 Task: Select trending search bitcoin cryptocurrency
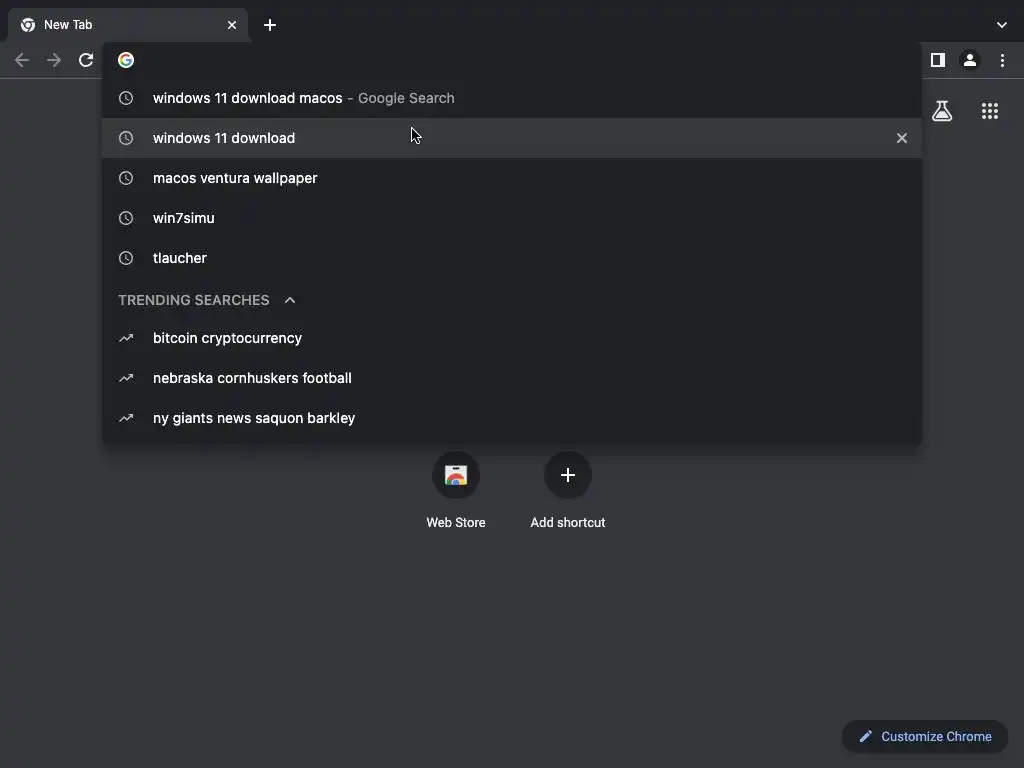click(x=512, y=338)
